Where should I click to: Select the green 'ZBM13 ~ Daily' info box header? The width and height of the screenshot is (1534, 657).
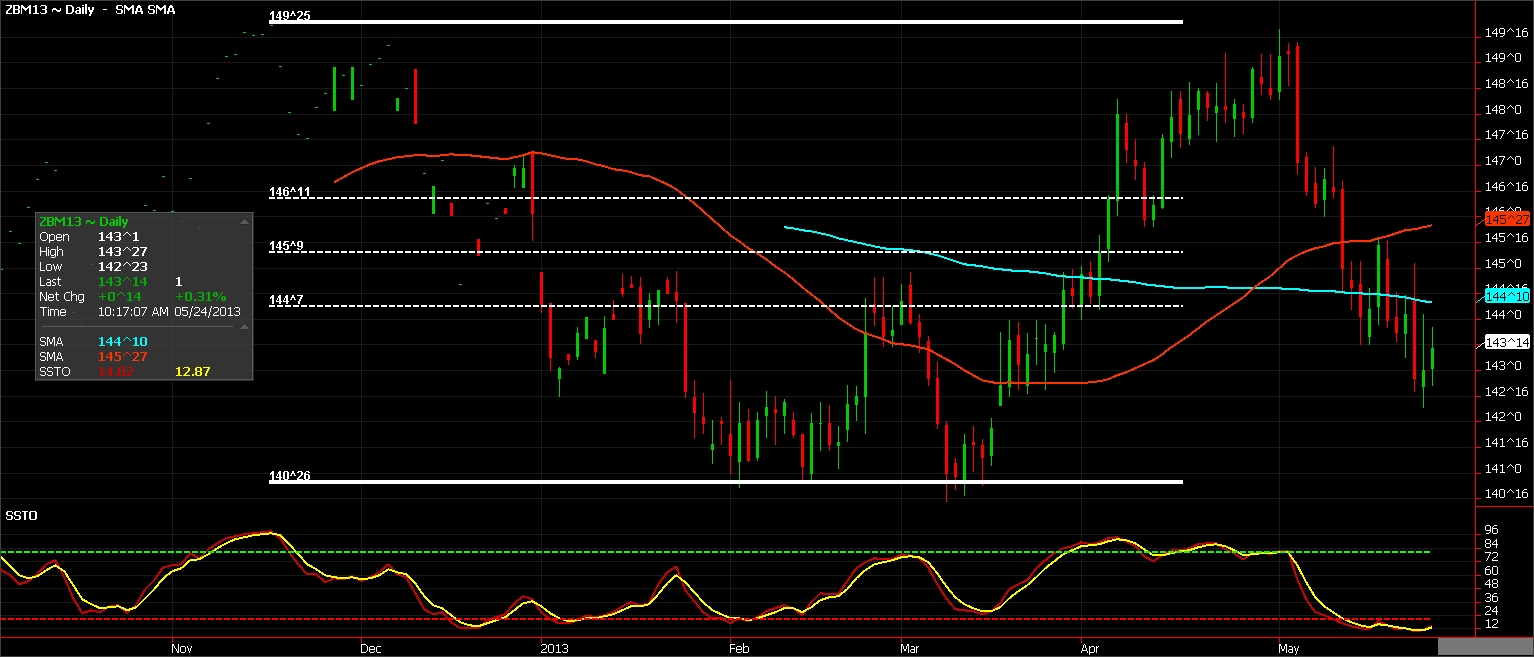tap(83, 221)
